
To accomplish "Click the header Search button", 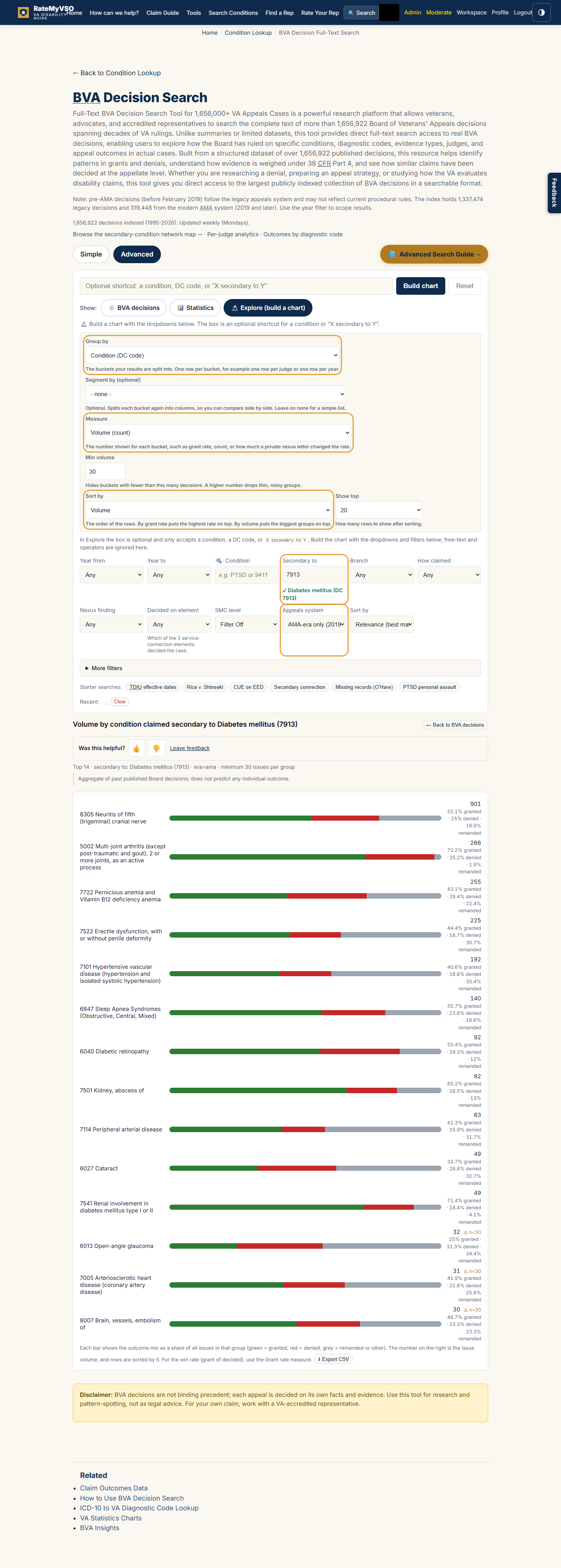I will 362,12.
